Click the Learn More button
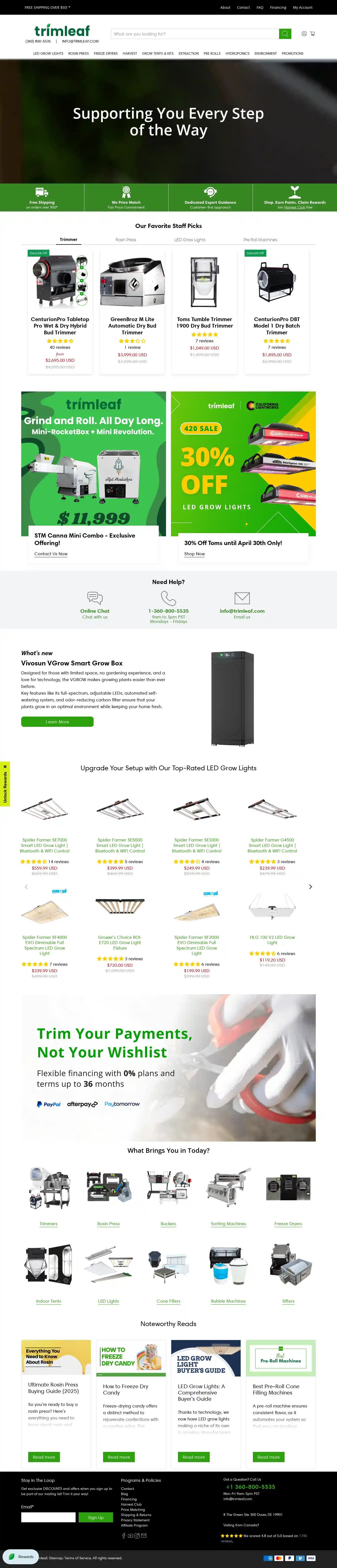Screen dimensions: 337x1568 click(57, 722)
